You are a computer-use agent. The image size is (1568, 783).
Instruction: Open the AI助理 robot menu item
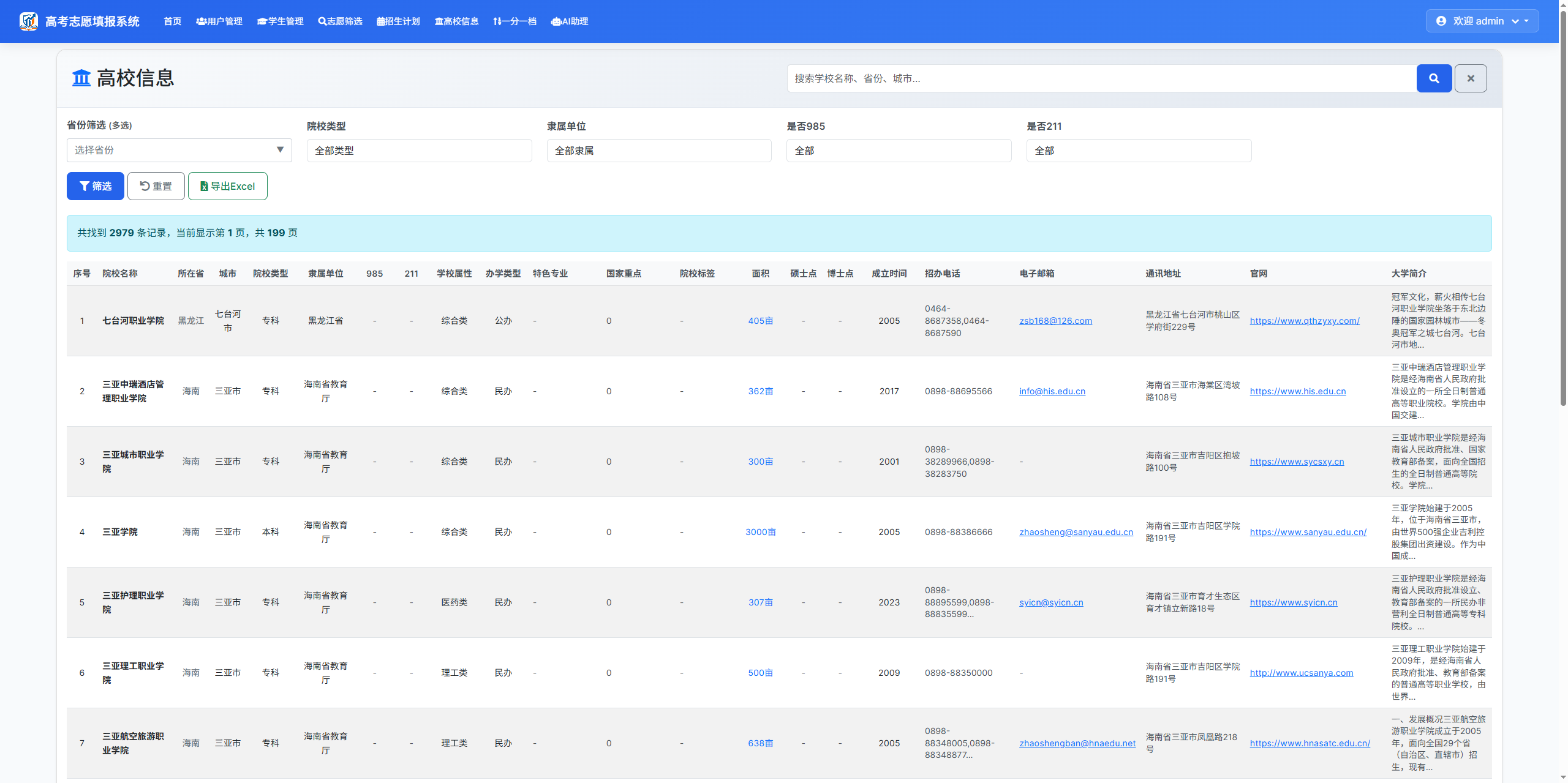570,21
